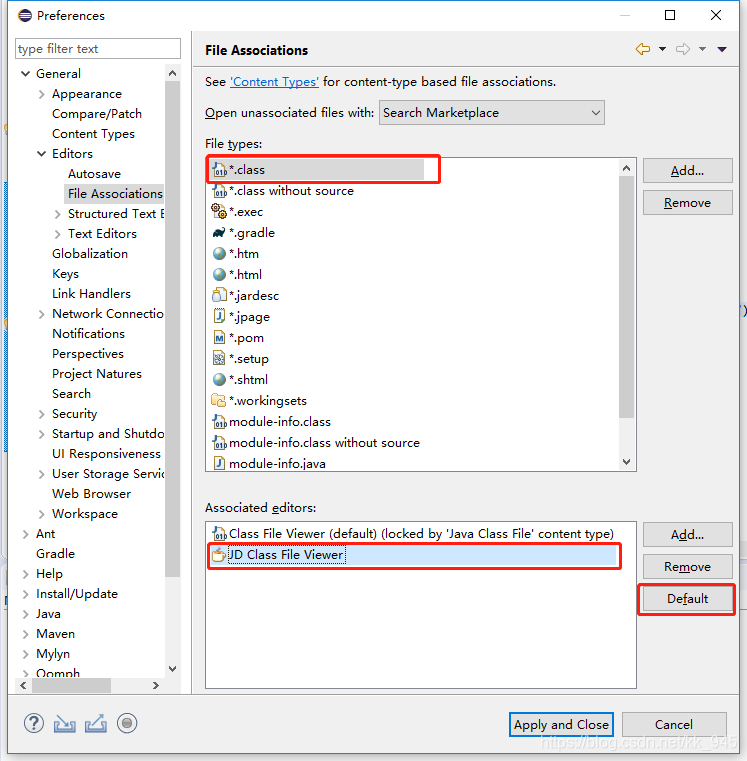The image size is (747, 761).
Task: Click the *.class file type icon
Action: pyautogui.click(x=219, y=170)
